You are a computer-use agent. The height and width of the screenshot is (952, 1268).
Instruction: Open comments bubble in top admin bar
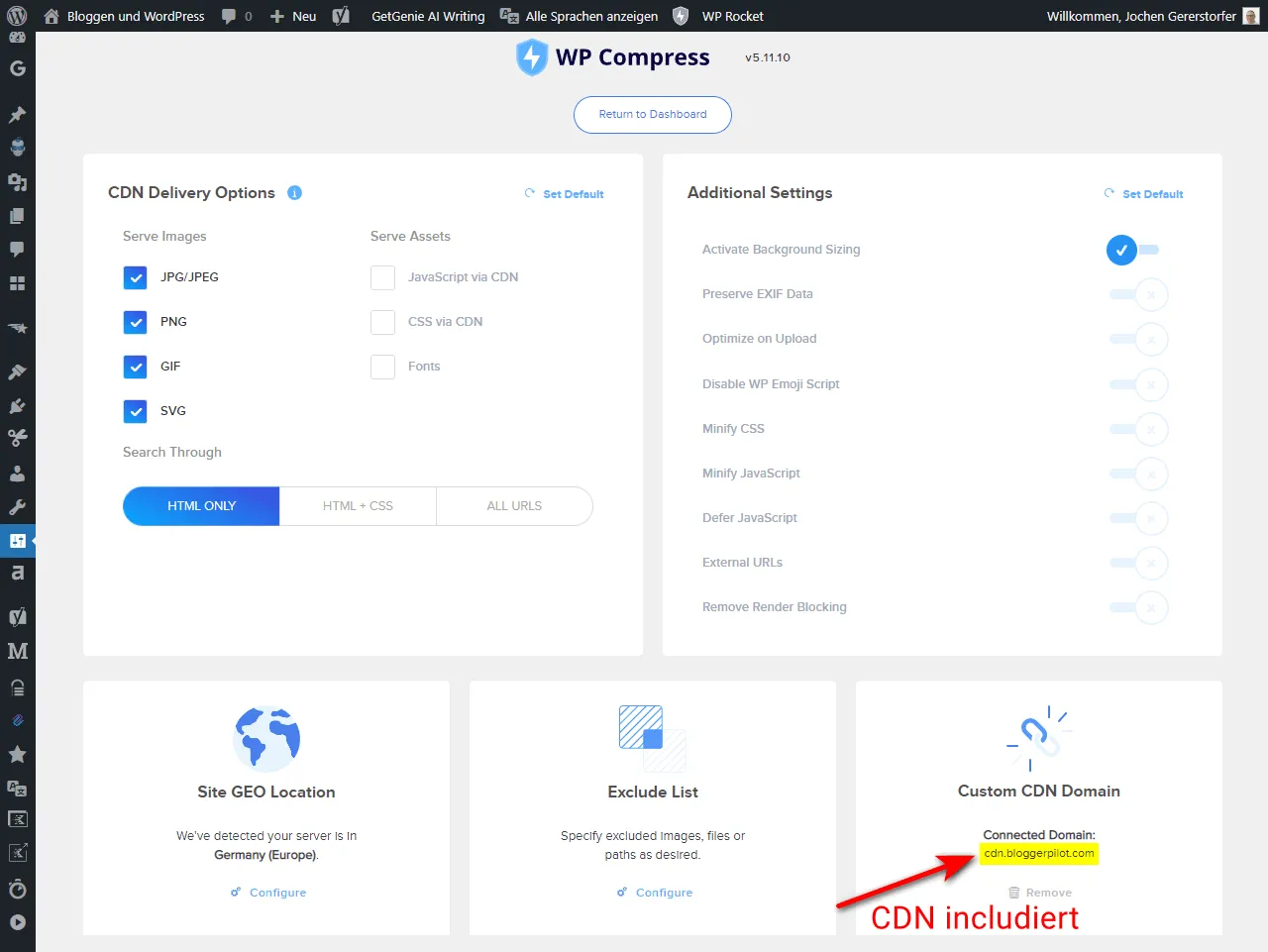coord(237,16)
